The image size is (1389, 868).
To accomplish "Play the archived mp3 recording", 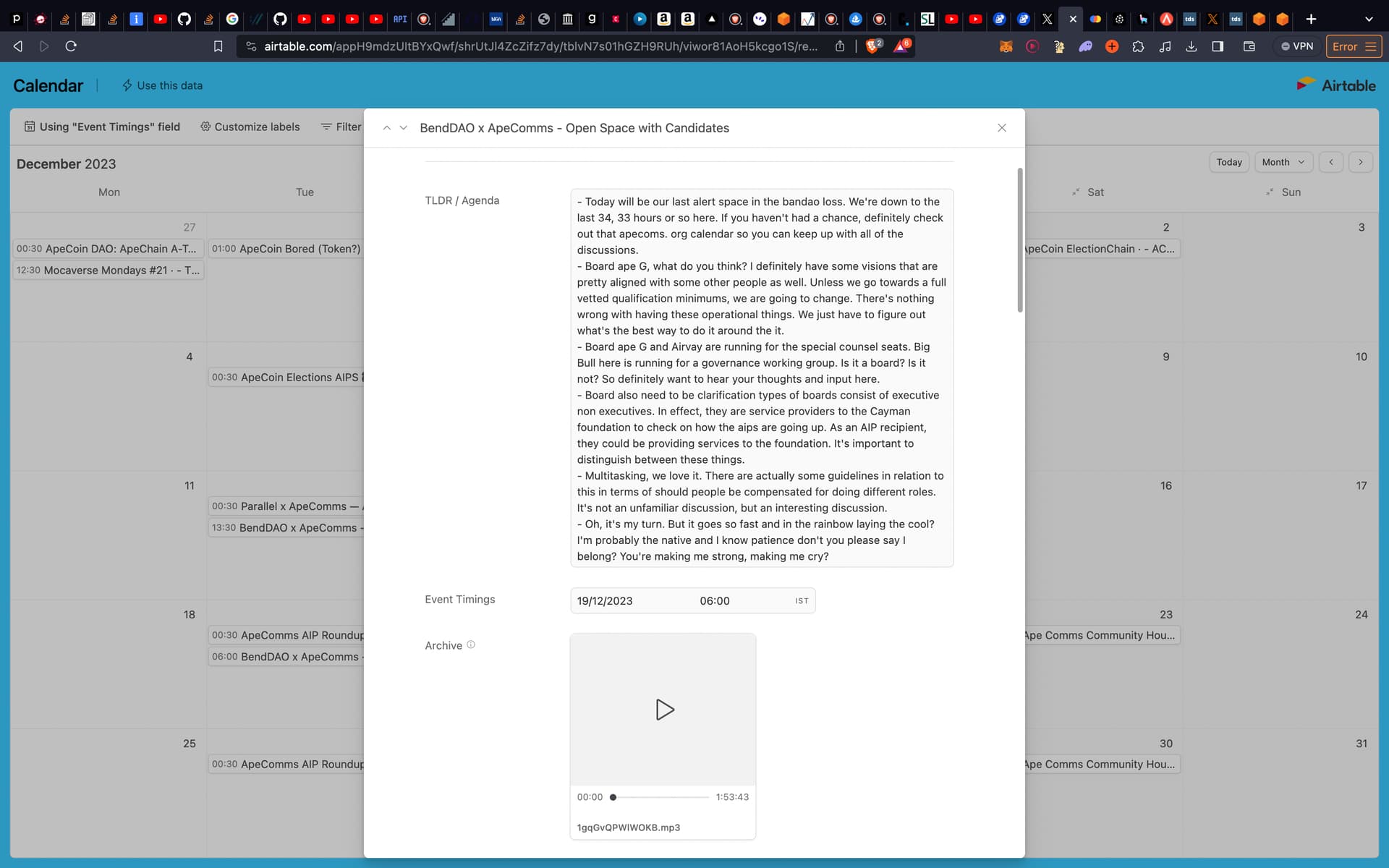I will point(664,710).
